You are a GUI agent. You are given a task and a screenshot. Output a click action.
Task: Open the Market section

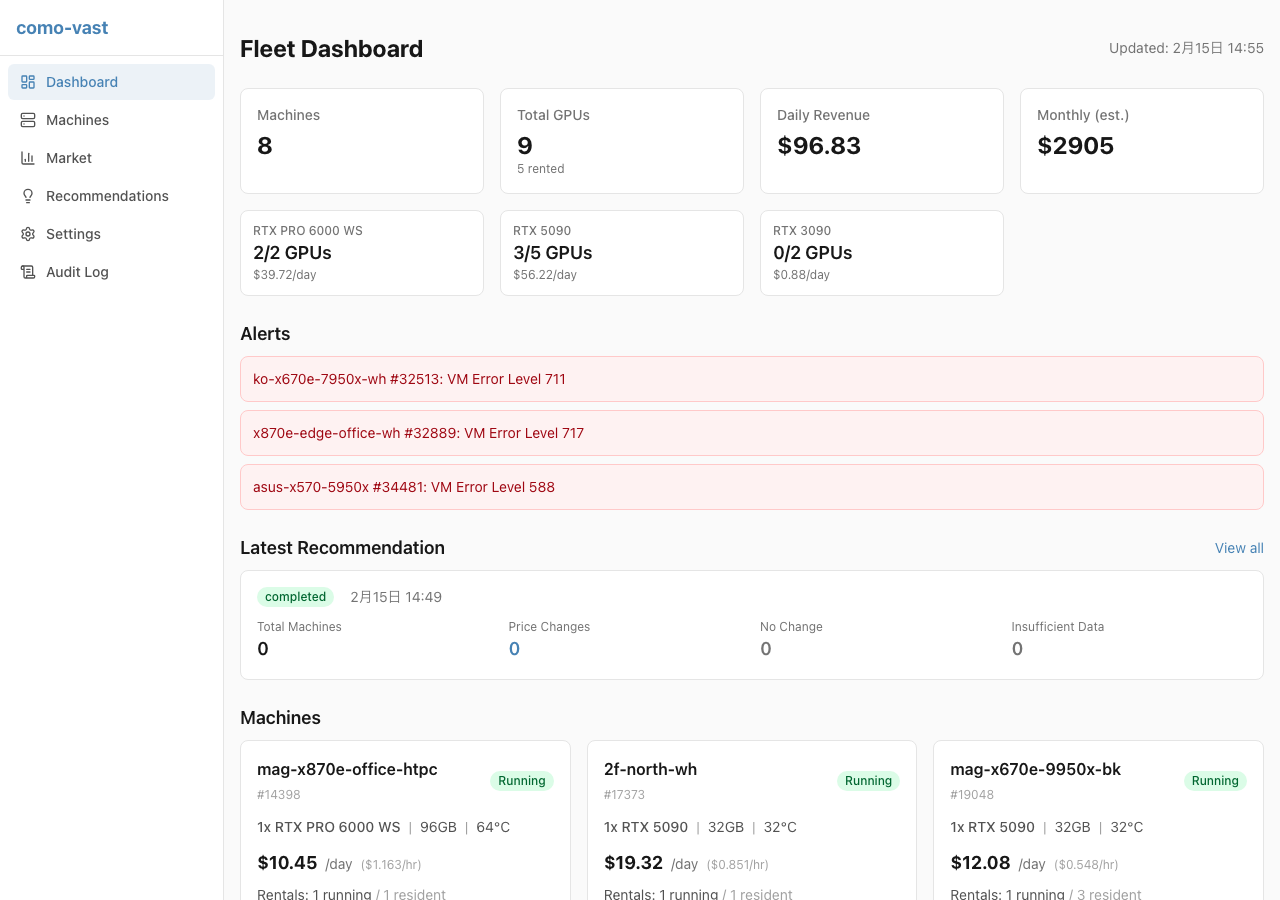point(111,158)
